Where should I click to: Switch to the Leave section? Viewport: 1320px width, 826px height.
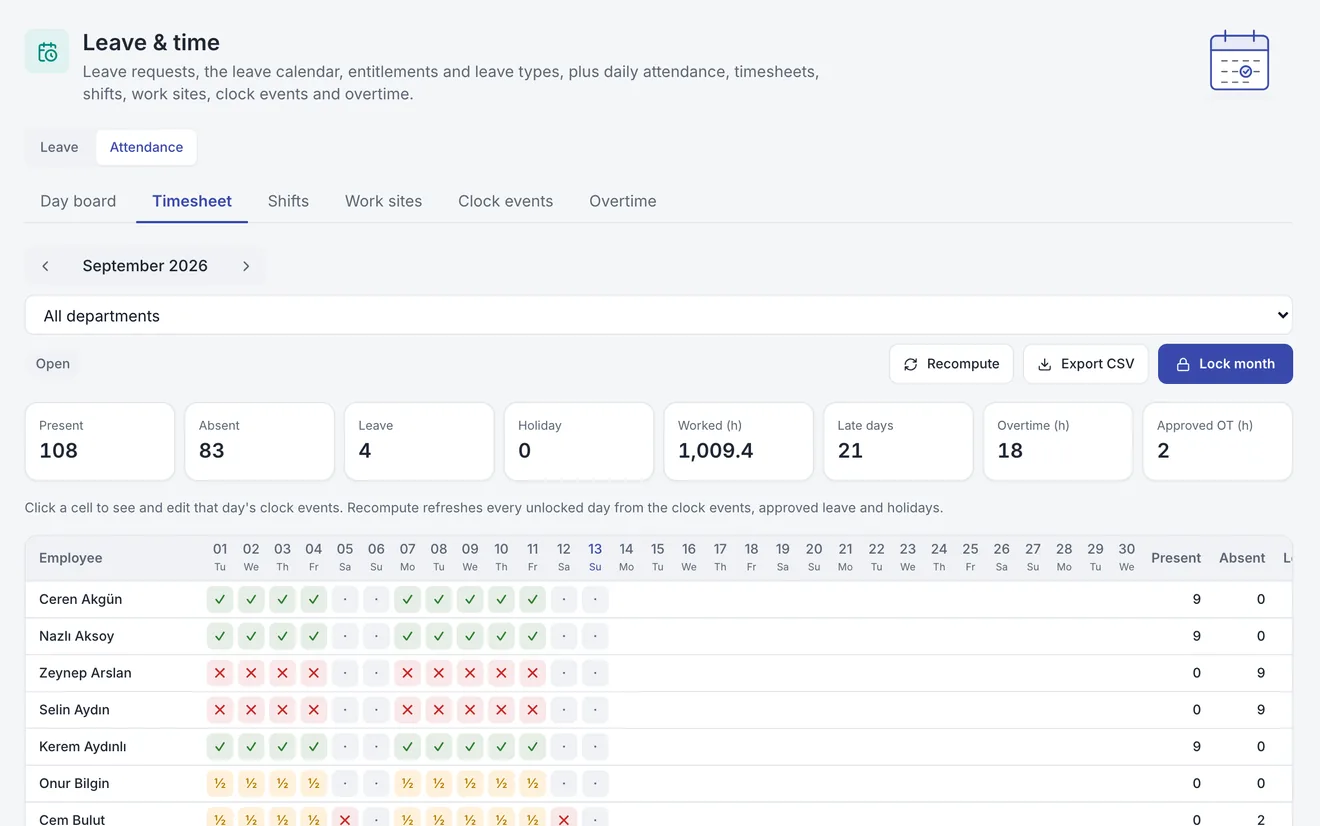point(59,147)
